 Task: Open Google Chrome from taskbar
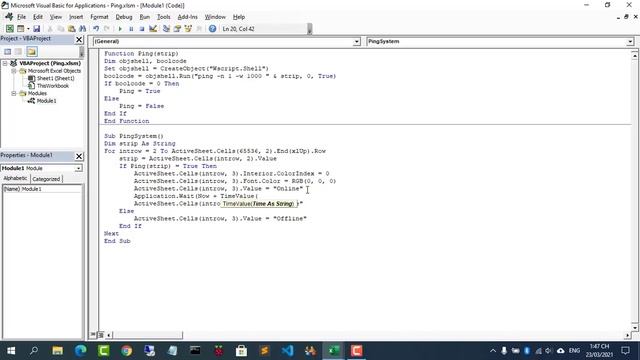(x=127, y=351)
